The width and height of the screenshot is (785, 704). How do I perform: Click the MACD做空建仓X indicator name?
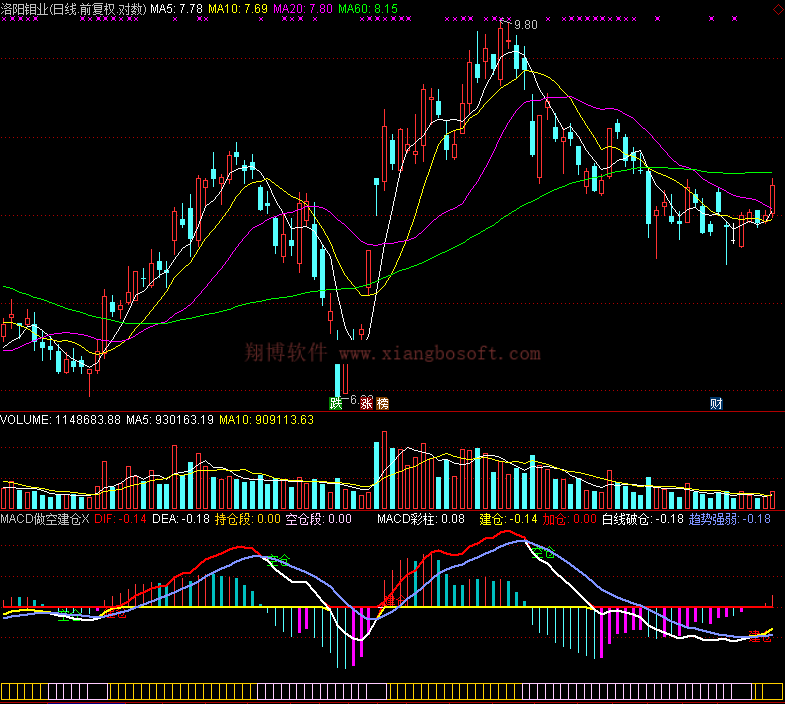(45, 519)
